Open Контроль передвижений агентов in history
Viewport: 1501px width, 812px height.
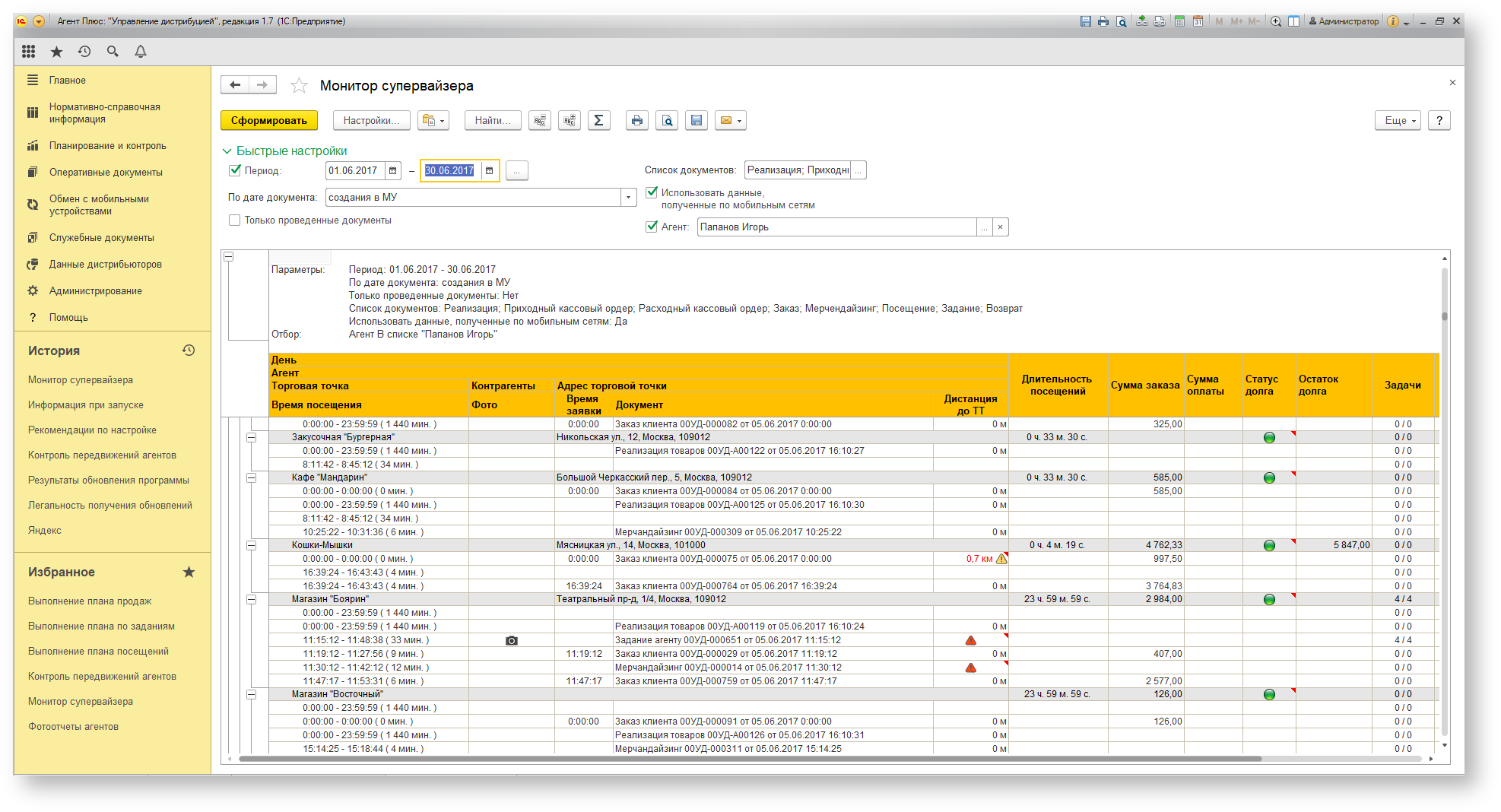click(x=102, y=455)
